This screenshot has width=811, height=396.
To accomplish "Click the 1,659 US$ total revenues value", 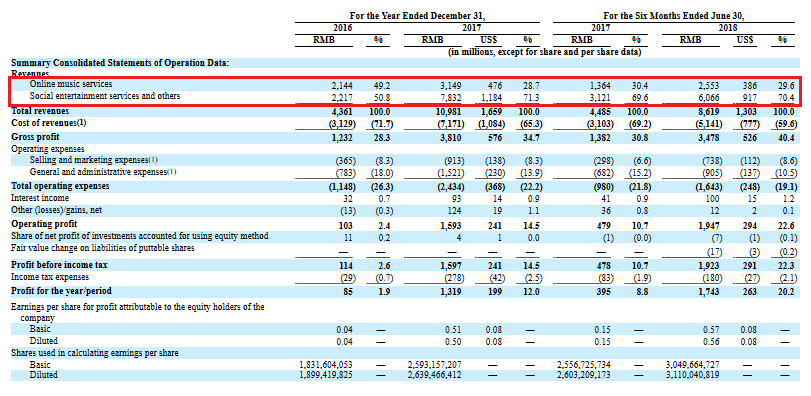I will [491, 111].
